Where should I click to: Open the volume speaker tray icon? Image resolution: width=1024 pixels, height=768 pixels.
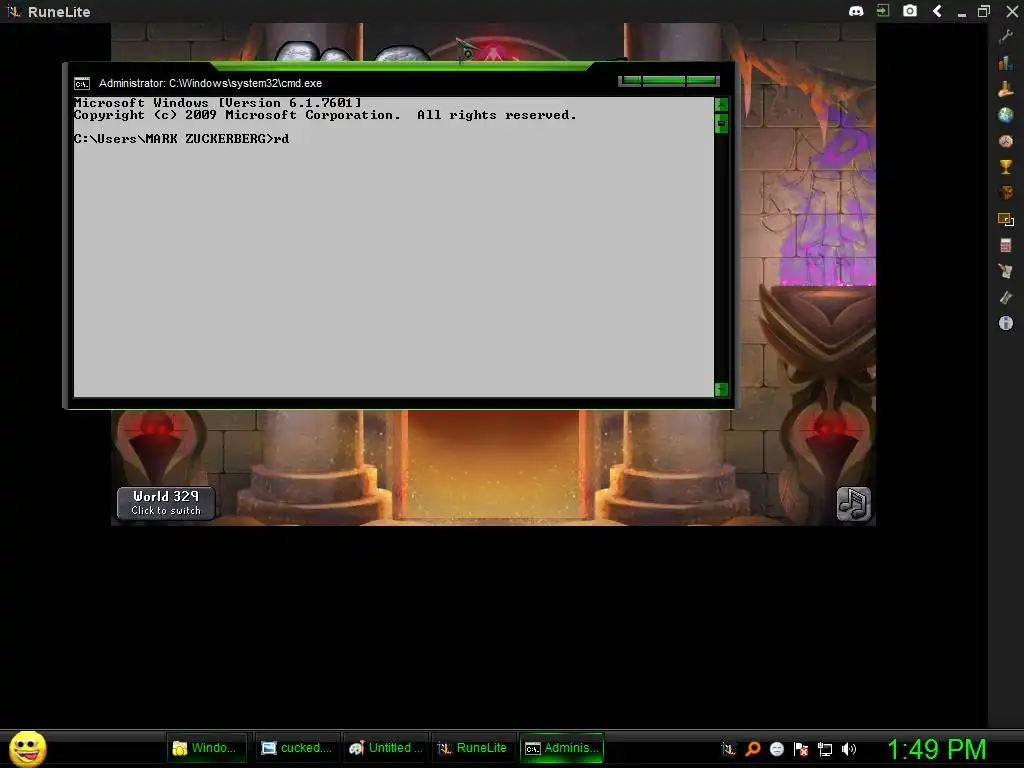[849, 749]
